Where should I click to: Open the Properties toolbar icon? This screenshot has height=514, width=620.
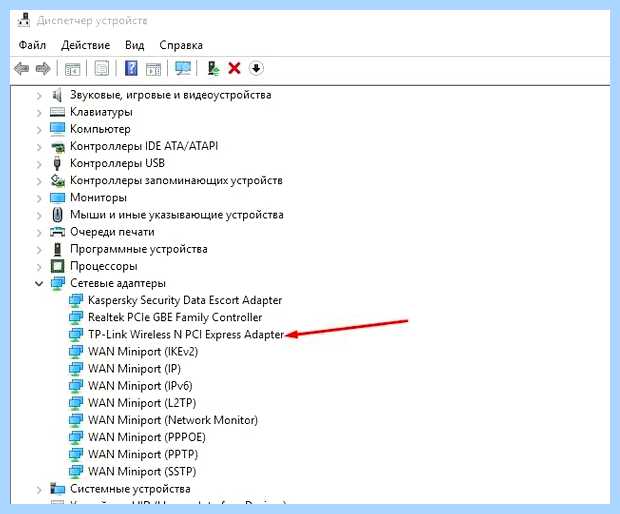point(102,68)
